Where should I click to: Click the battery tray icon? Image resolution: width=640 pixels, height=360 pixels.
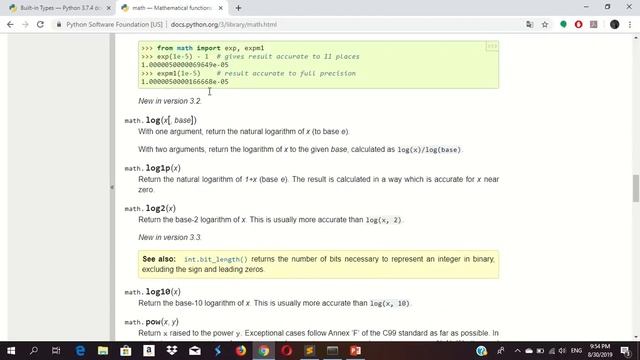540,351
